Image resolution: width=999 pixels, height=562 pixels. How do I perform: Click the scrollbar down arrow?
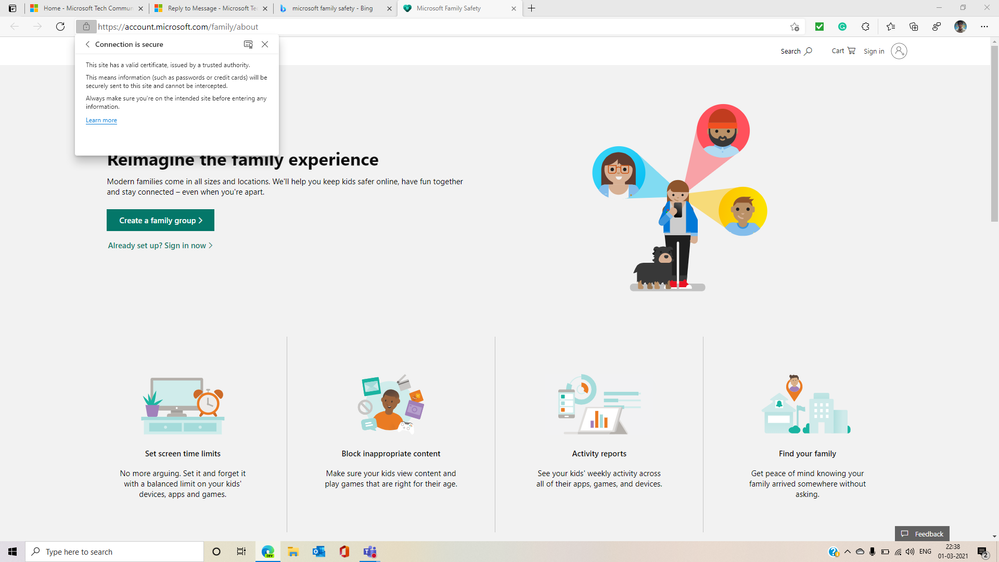(994, 537)
